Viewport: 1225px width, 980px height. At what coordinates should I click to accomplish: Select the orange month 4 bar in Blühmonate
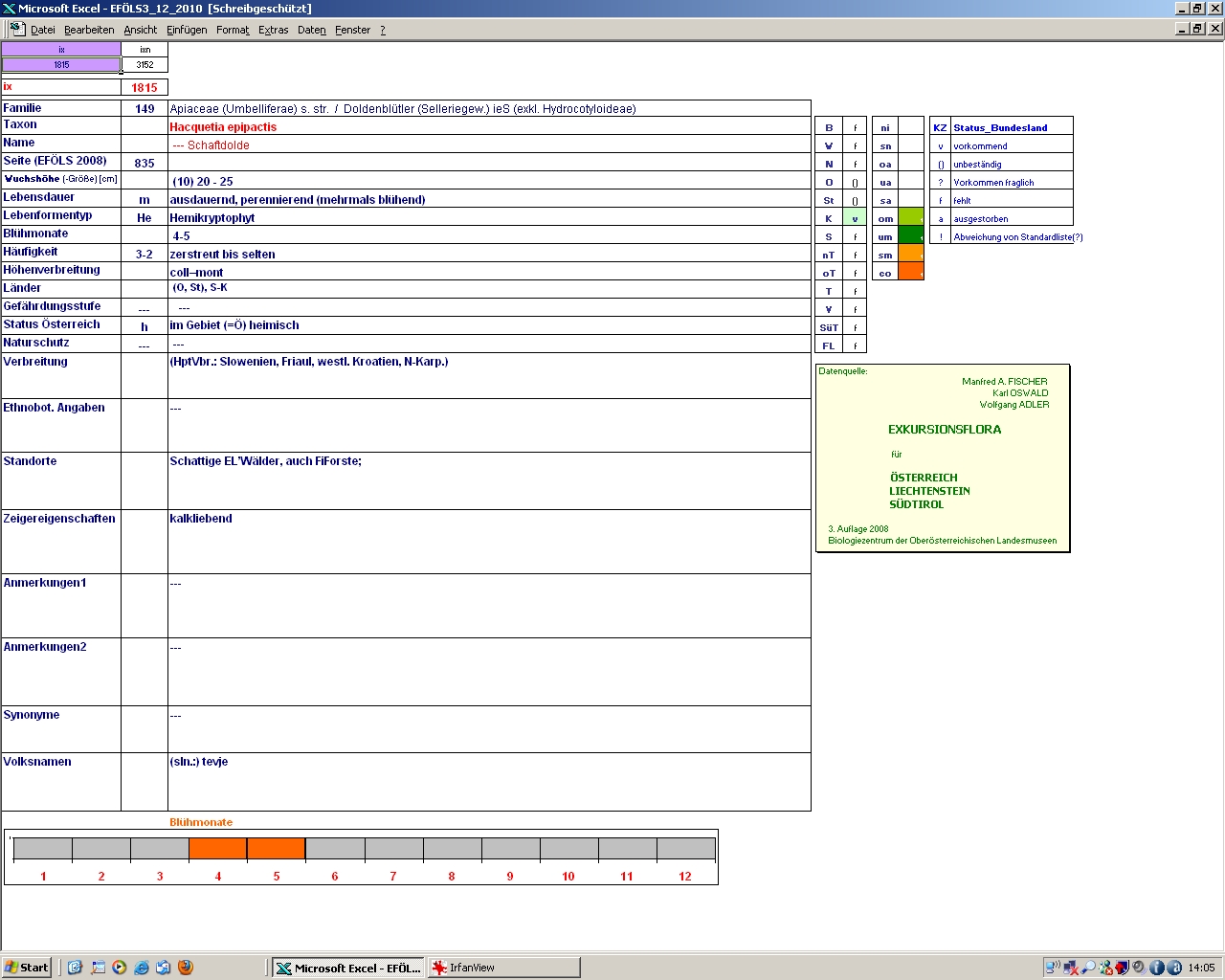coord(218,849)
